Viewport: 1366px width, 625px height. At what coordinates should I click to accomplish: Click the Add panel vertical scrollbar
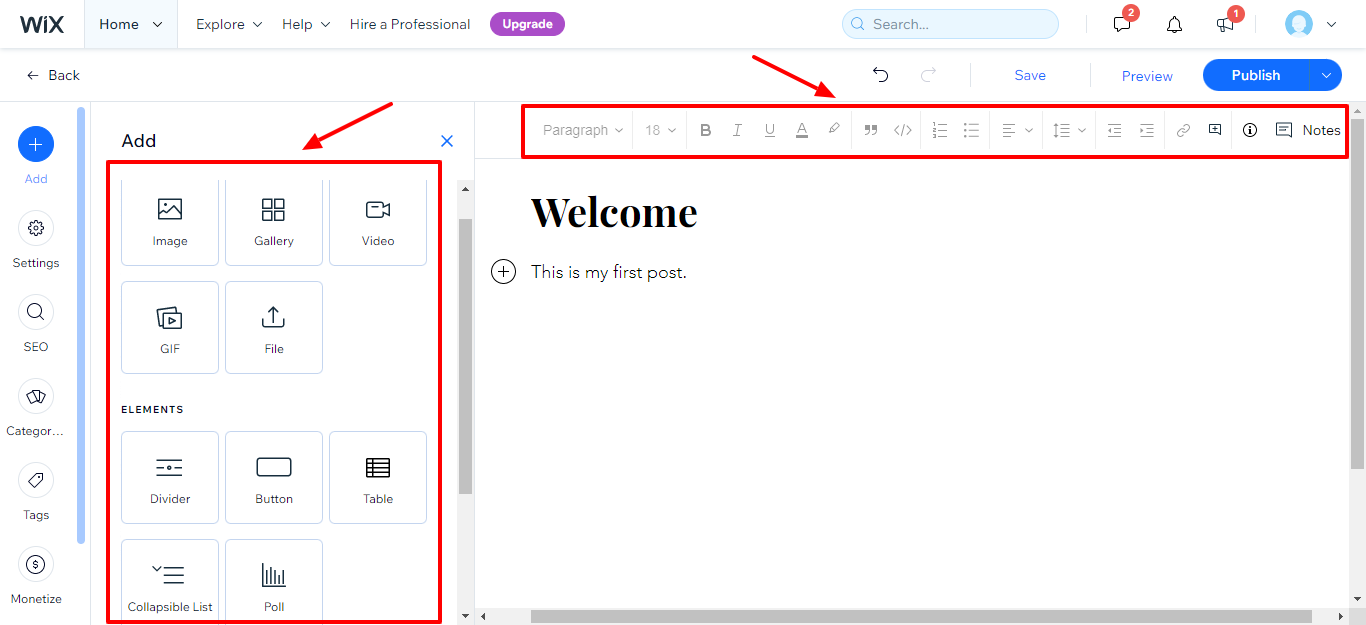point(465,356)
